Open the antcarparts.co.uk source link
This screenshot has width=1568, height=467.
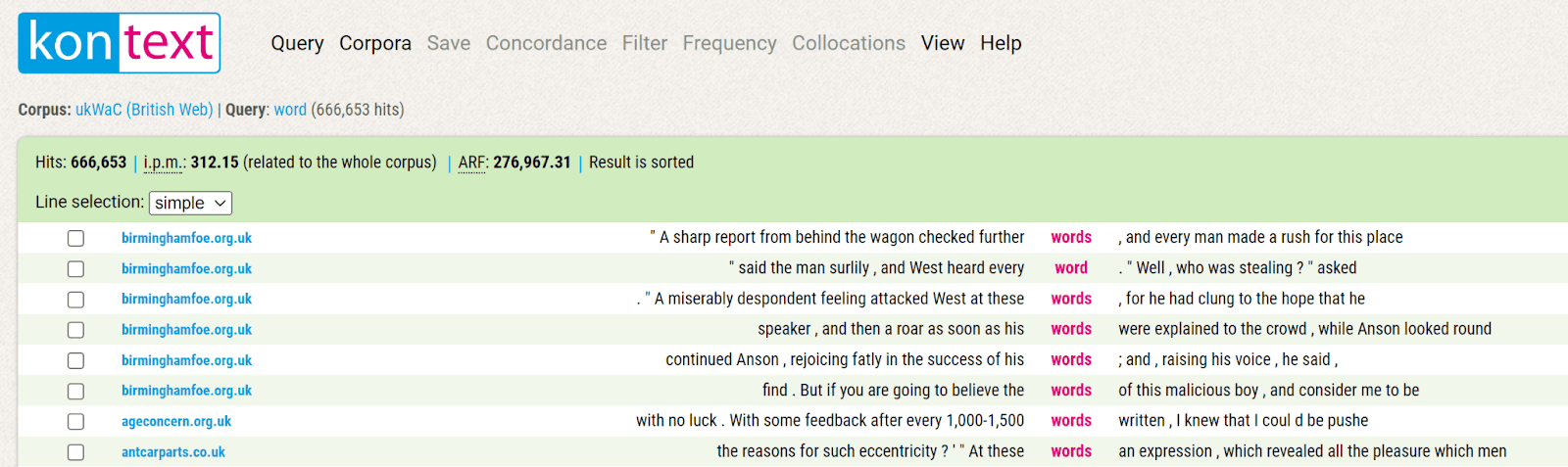tap(173, 452)
